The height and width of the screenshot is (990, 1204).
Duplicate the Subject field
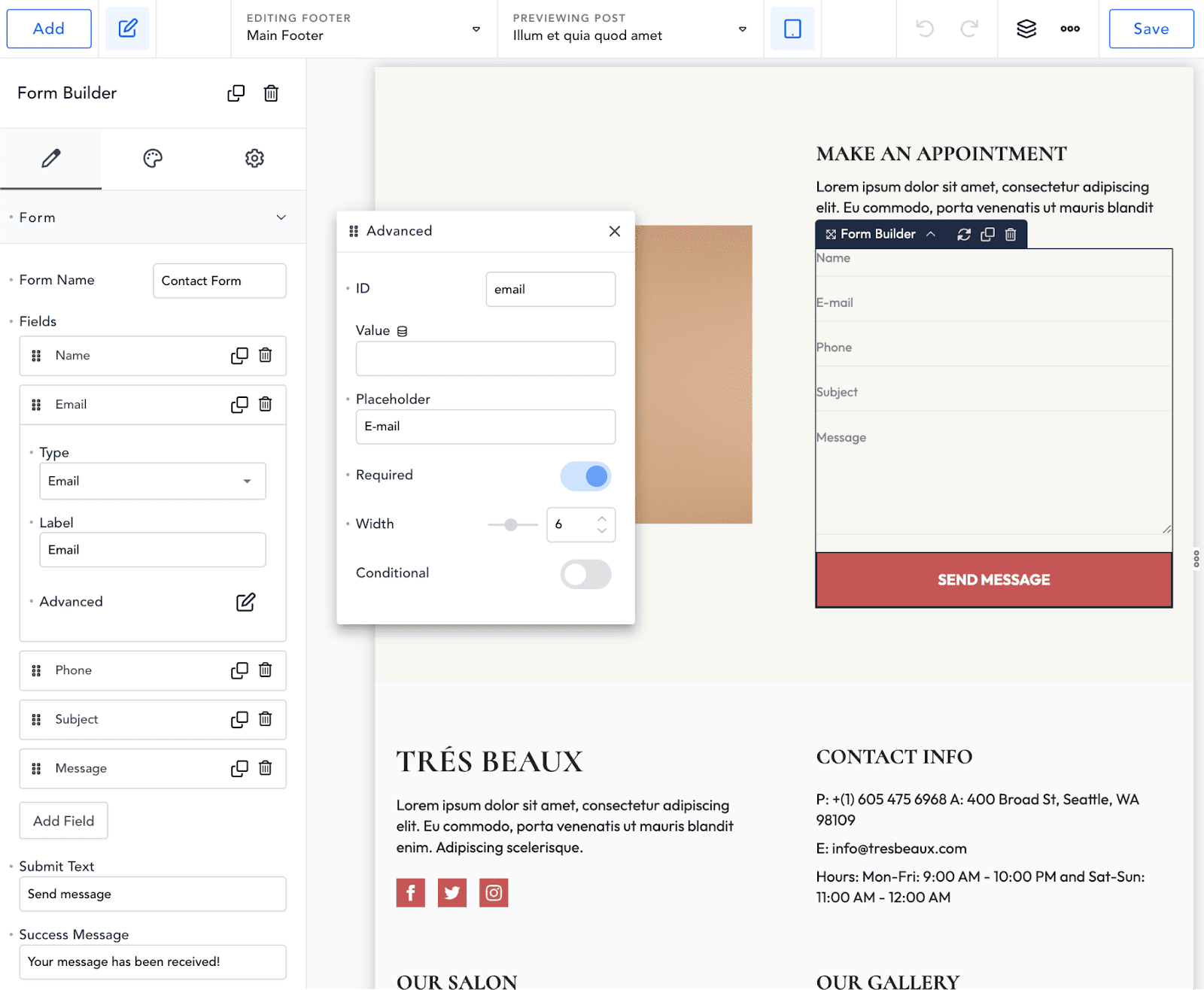(239, 719)
